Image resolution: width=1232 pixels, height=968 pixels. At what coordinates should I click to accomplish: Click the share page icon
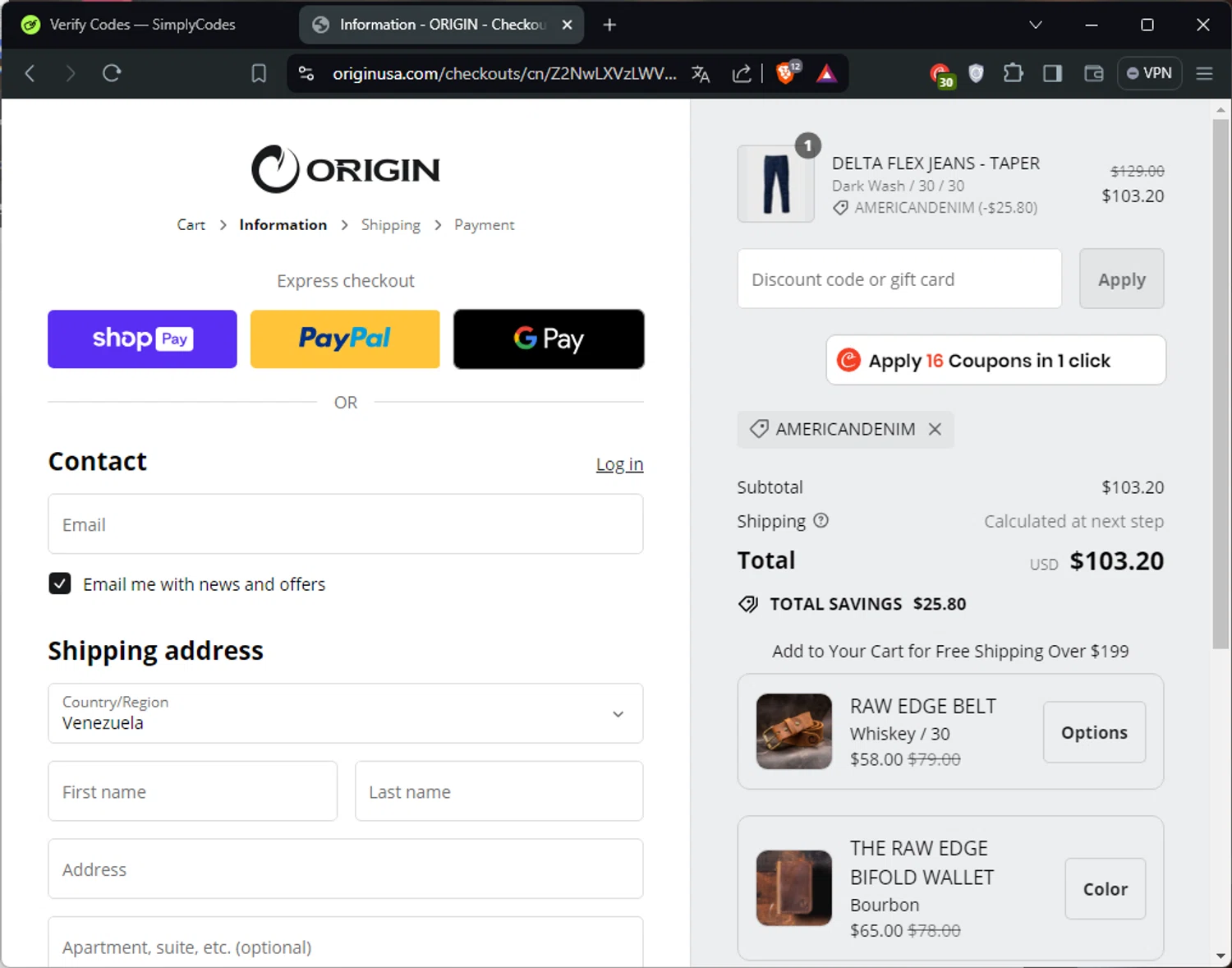tap(742, 74)
